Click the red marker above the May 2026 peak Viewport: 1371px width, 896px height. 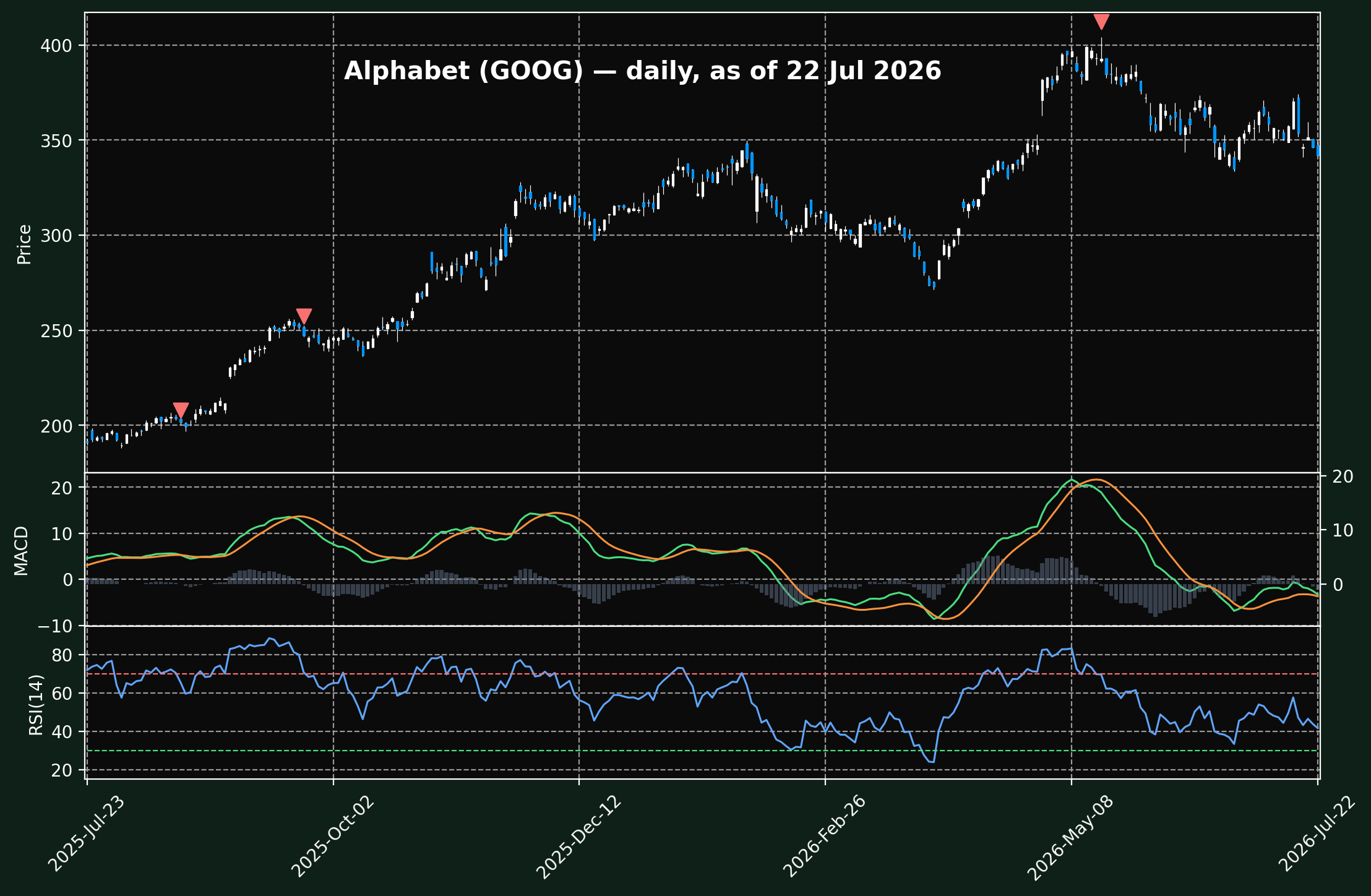[x=1101, y=22]
